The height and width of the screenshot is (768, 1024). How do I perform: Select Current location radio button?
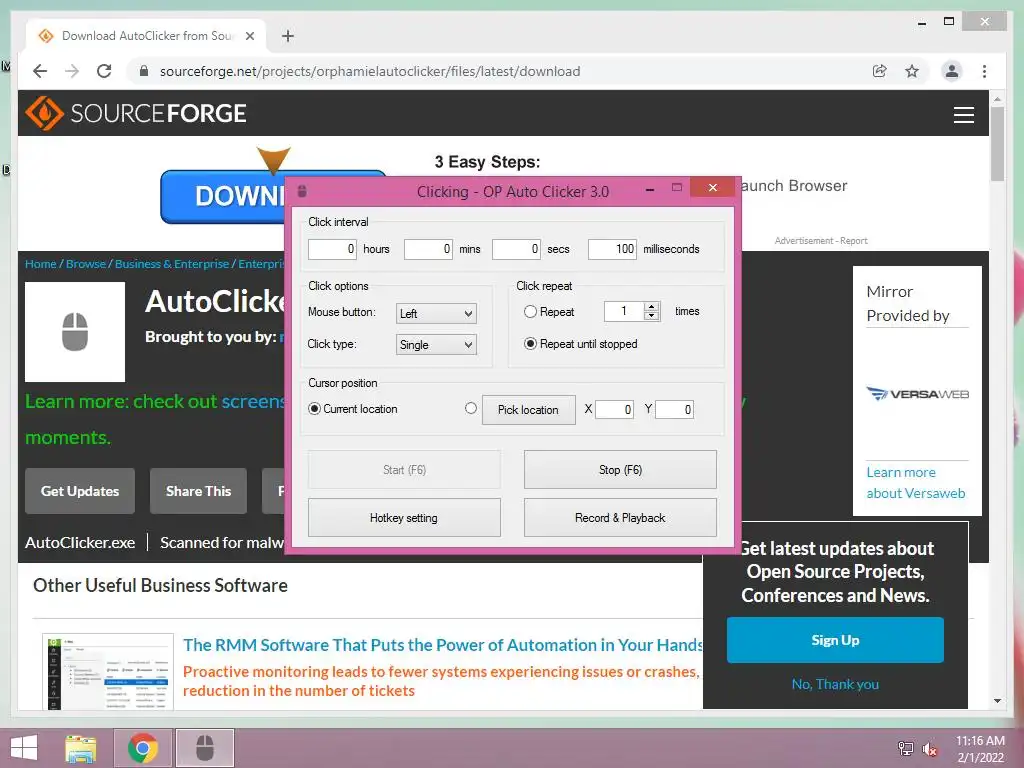[314, 409]
